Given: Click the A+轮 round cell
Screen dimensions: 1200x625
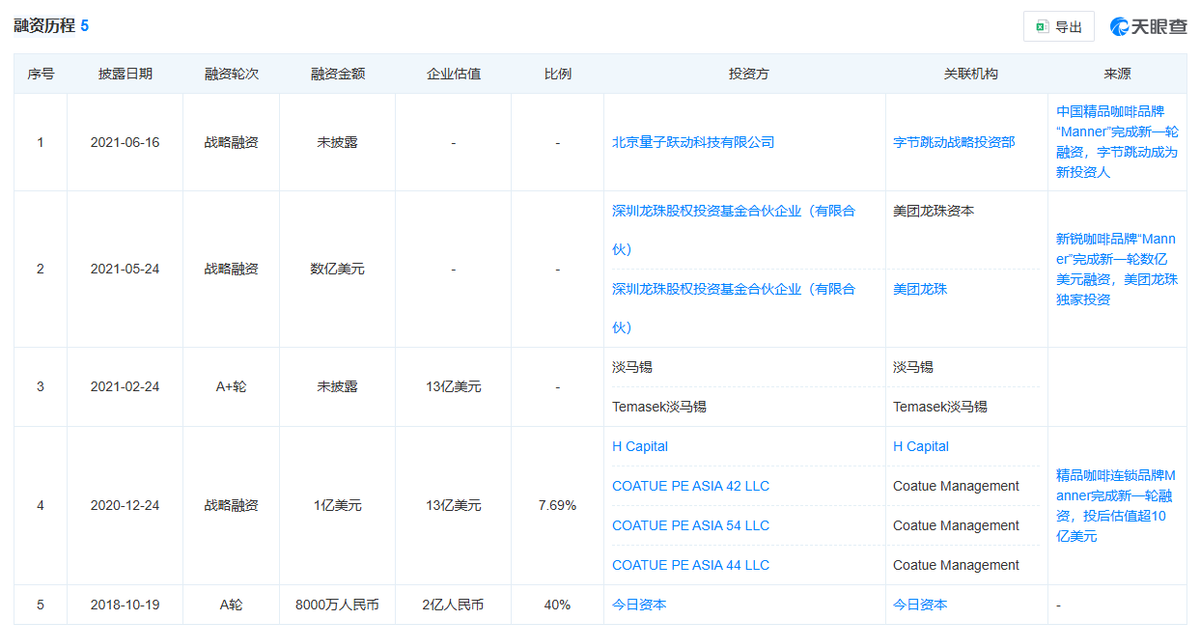Looking at the screenshot, I should (231, 387).
